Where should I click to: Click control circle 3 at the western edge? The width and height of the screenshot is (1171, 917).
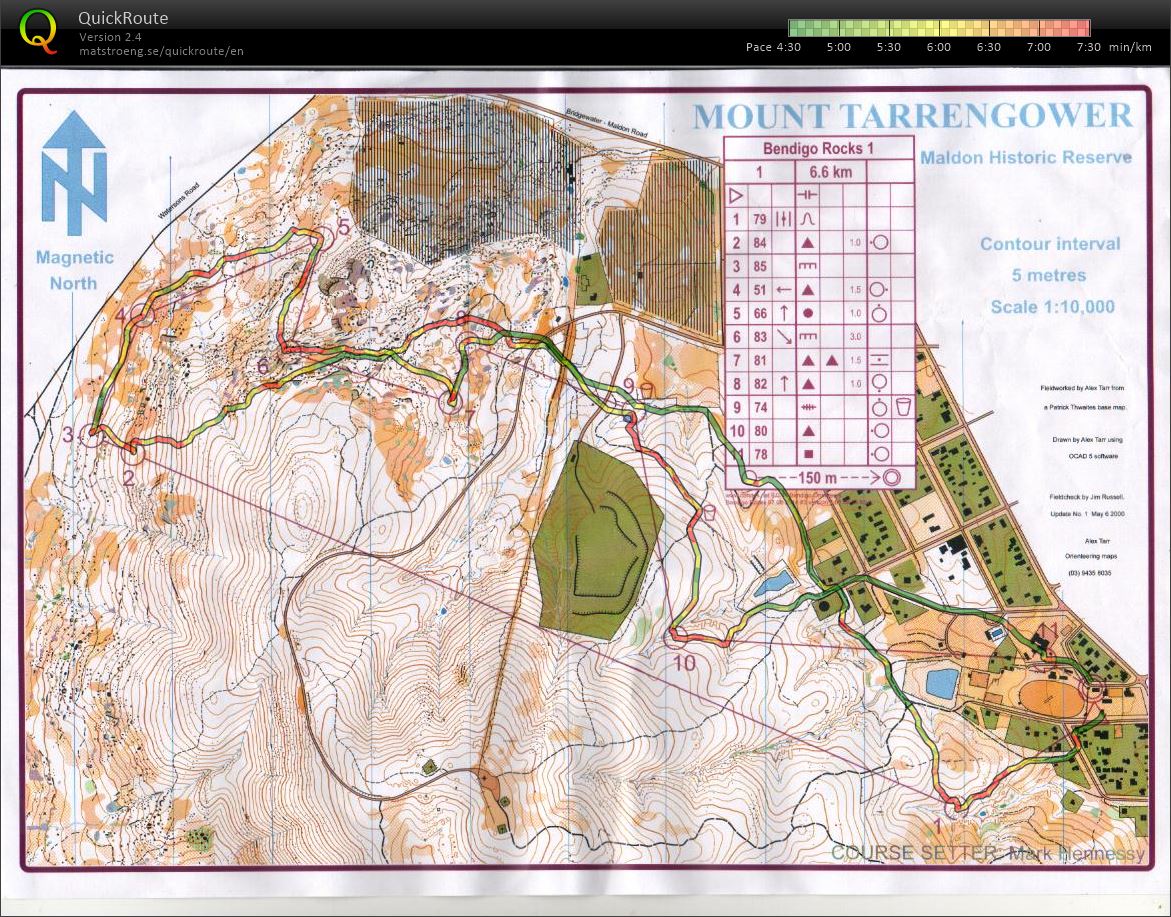92,434
